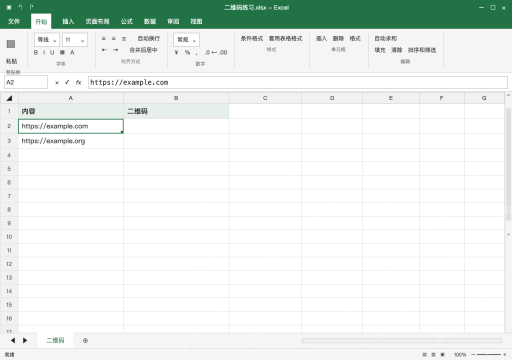
Task: Click the middle align icon
Action: 114,39
